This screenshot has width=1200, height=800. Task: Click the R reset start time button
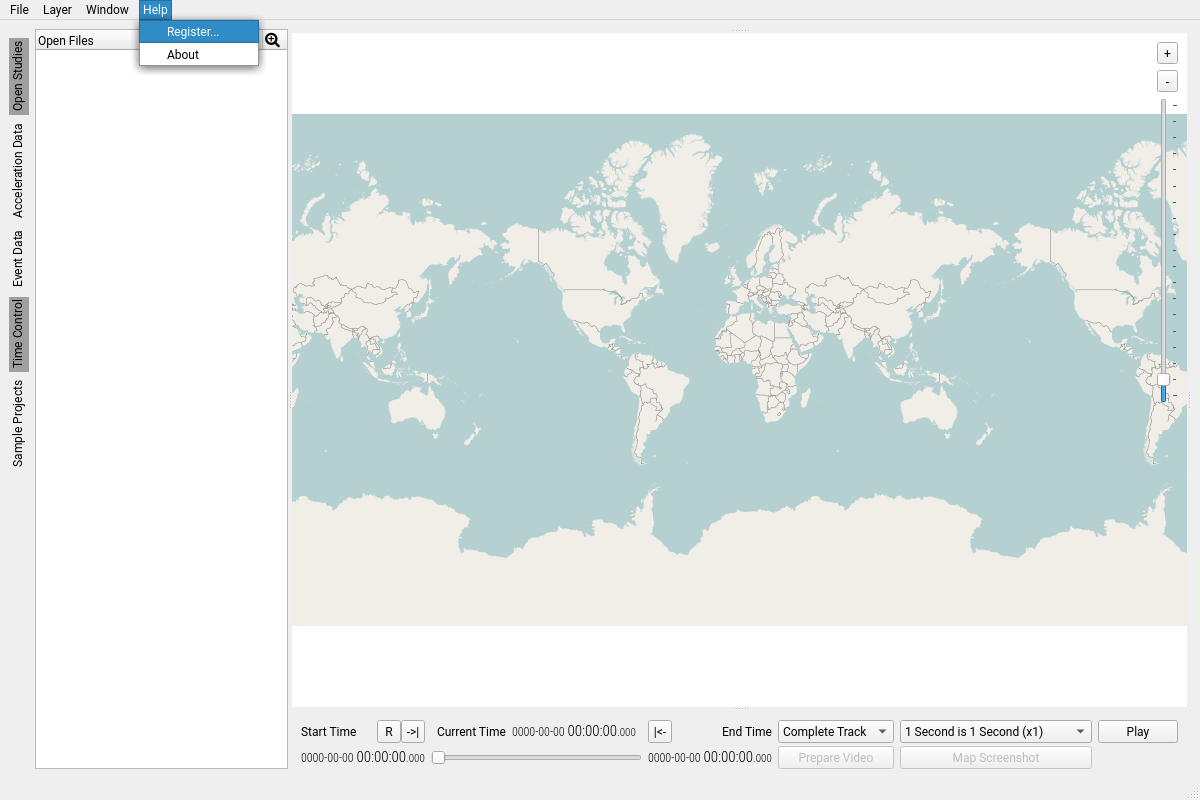389,732
